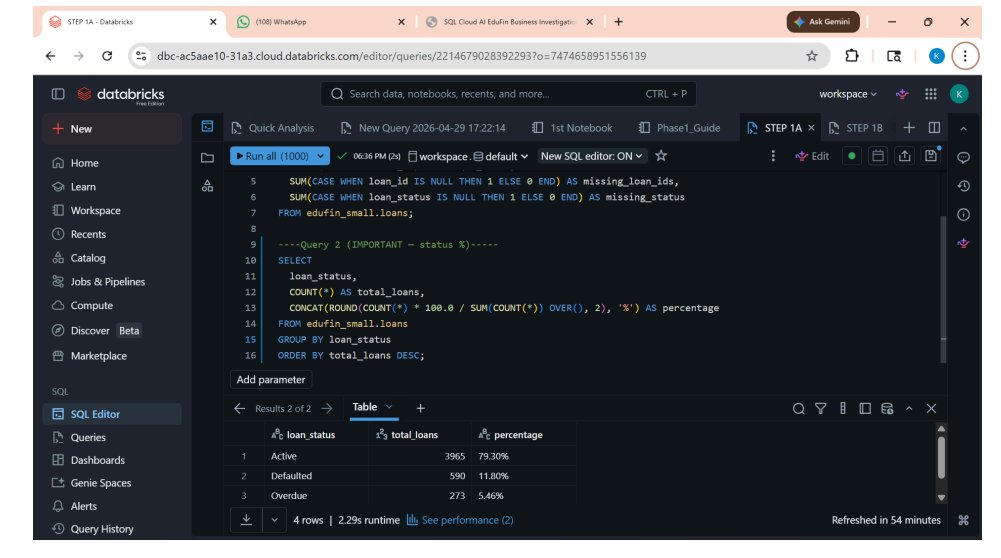1001x558 pixels.
Task: Toggle the green connection status indicator
Action: click(852, 156)
